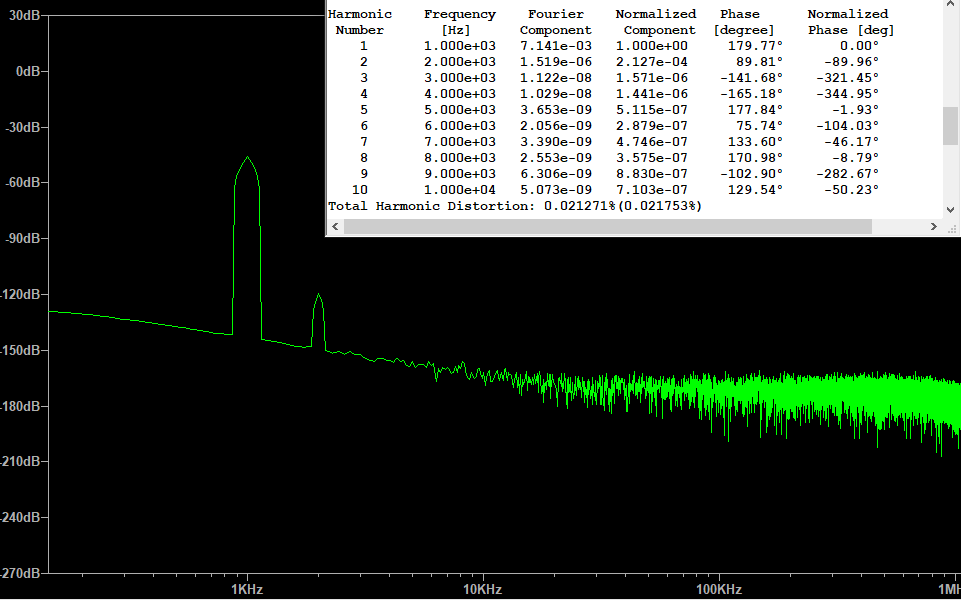The image size is (961, 600).
Task: Click the Normalized Component value 1.000e+00
Action: point(652,46)
